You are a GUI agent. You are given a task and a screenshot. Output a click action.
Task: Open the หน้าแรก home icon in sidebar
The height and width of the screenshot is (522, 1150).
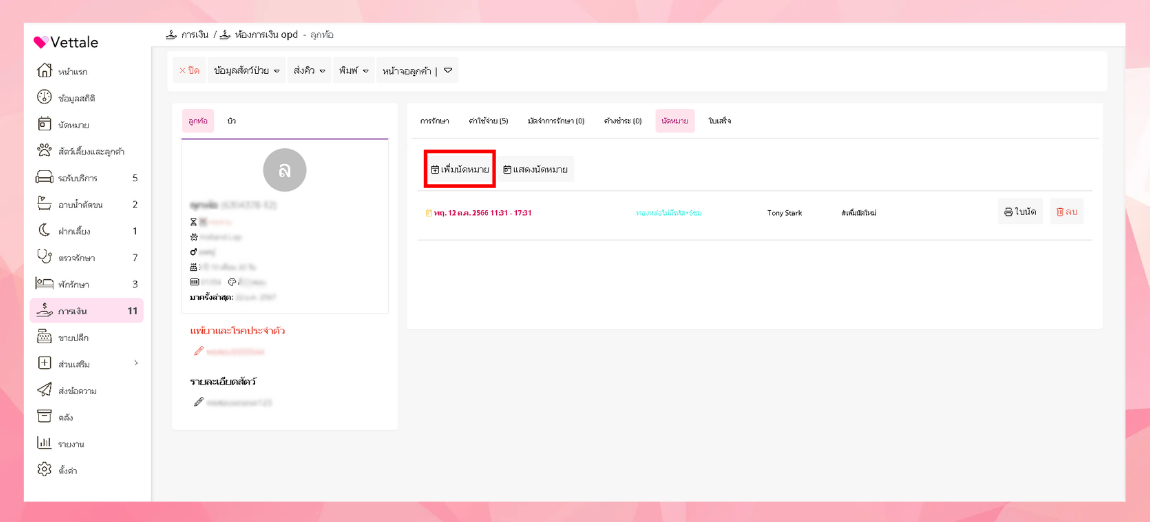coord(44,71)
